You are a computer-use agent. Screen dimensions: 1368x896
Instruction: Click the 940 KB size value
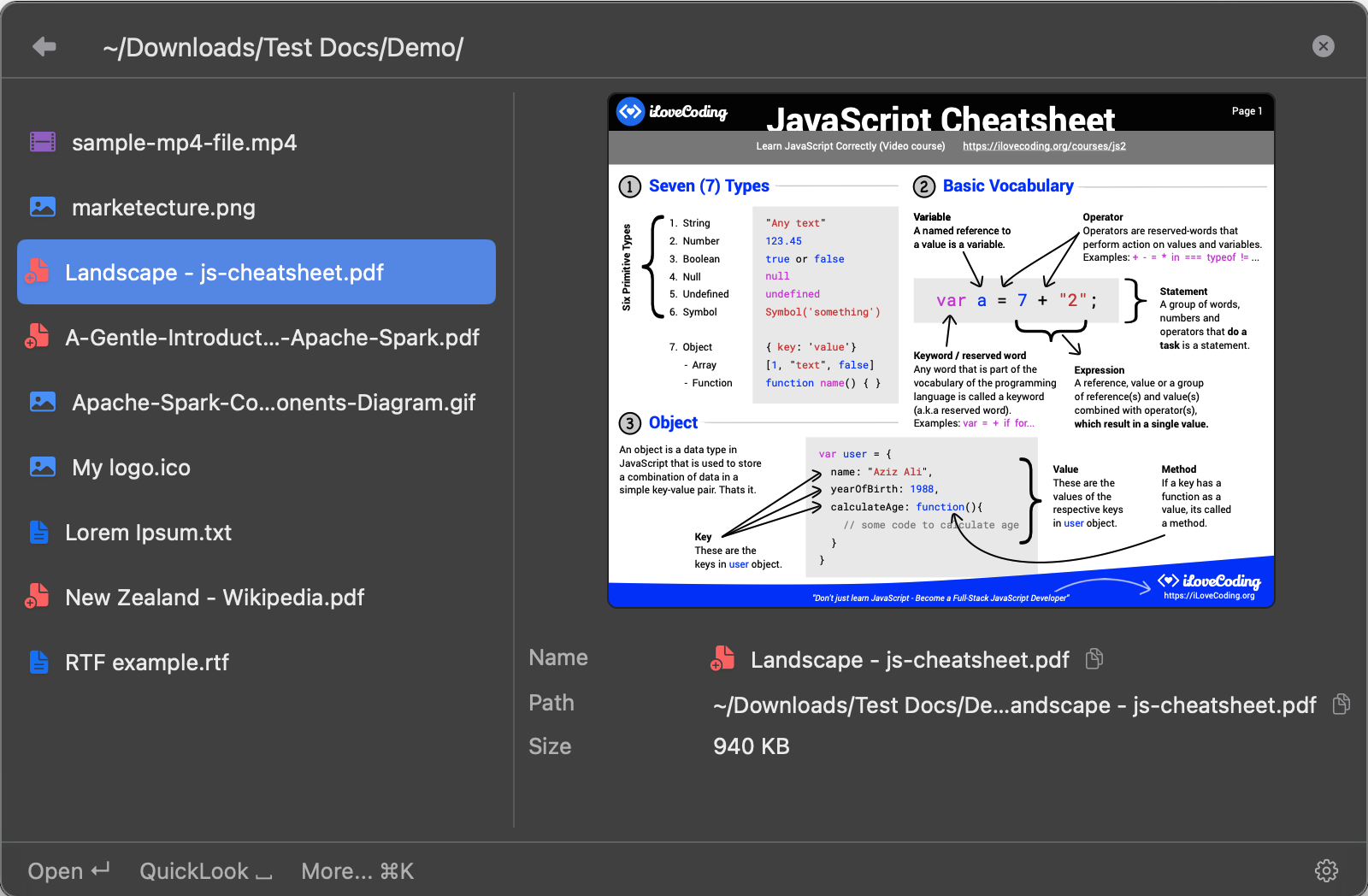[x=752, y=746]
